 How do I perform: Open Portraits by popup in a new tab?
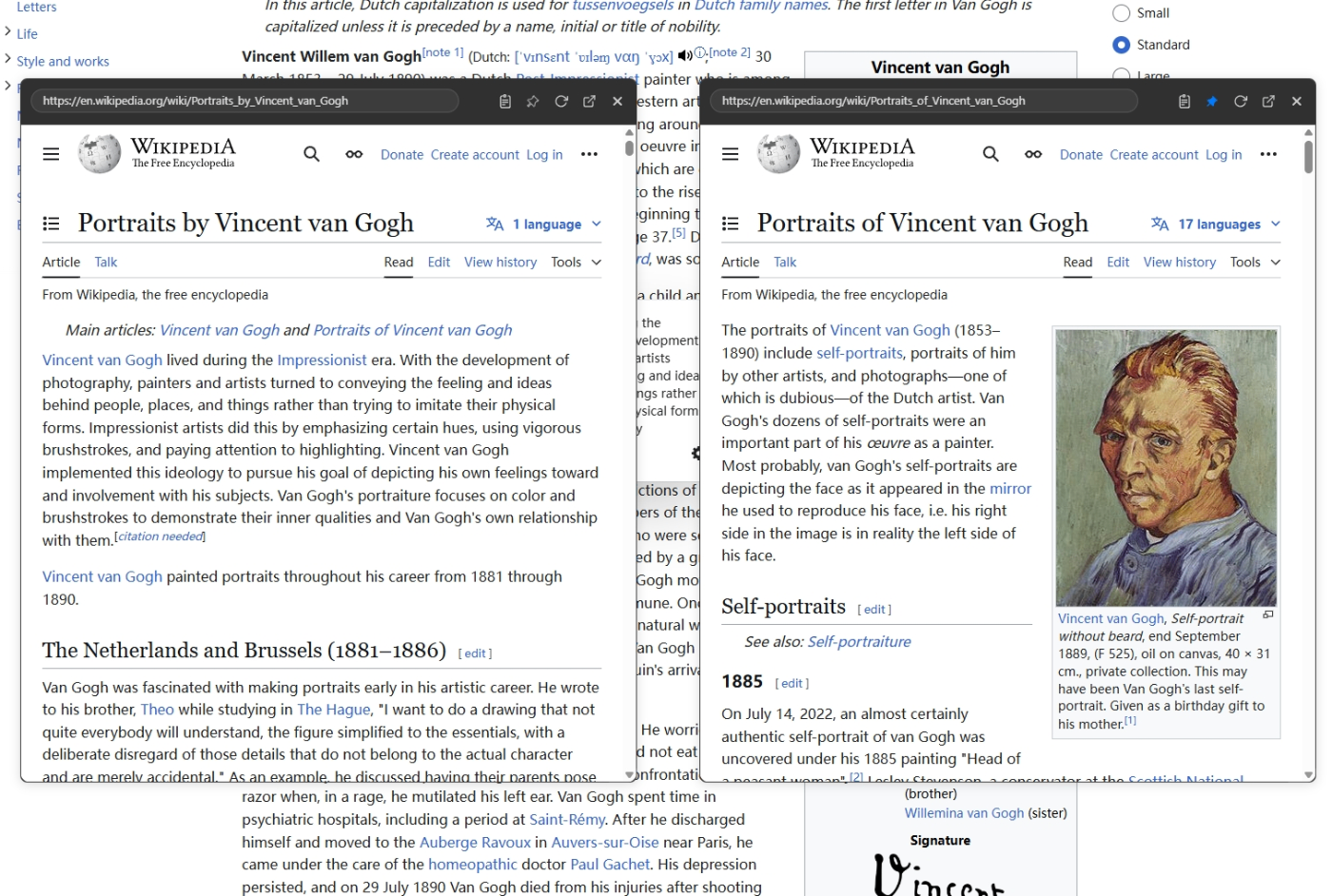click(x=589, y=101)
